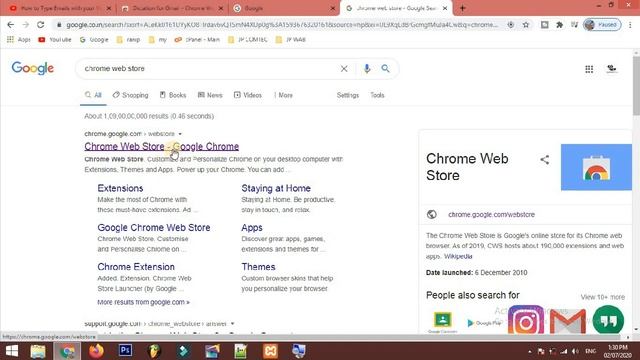Open Google Classroom related search thumbnail
Image resolution: width=640 pixels, height=360 pixels.
pyautogui.click(x=442, y=322)
